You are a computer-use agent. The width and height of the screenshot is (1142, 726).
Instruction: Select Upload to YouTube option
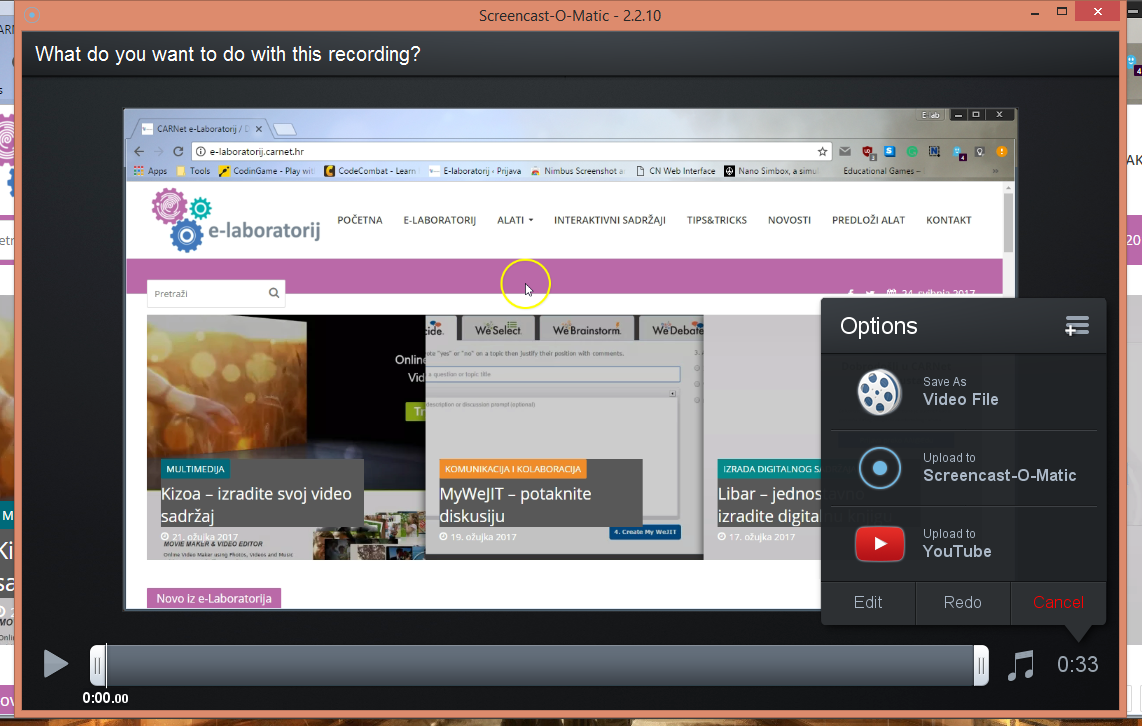tap(957, 544)
